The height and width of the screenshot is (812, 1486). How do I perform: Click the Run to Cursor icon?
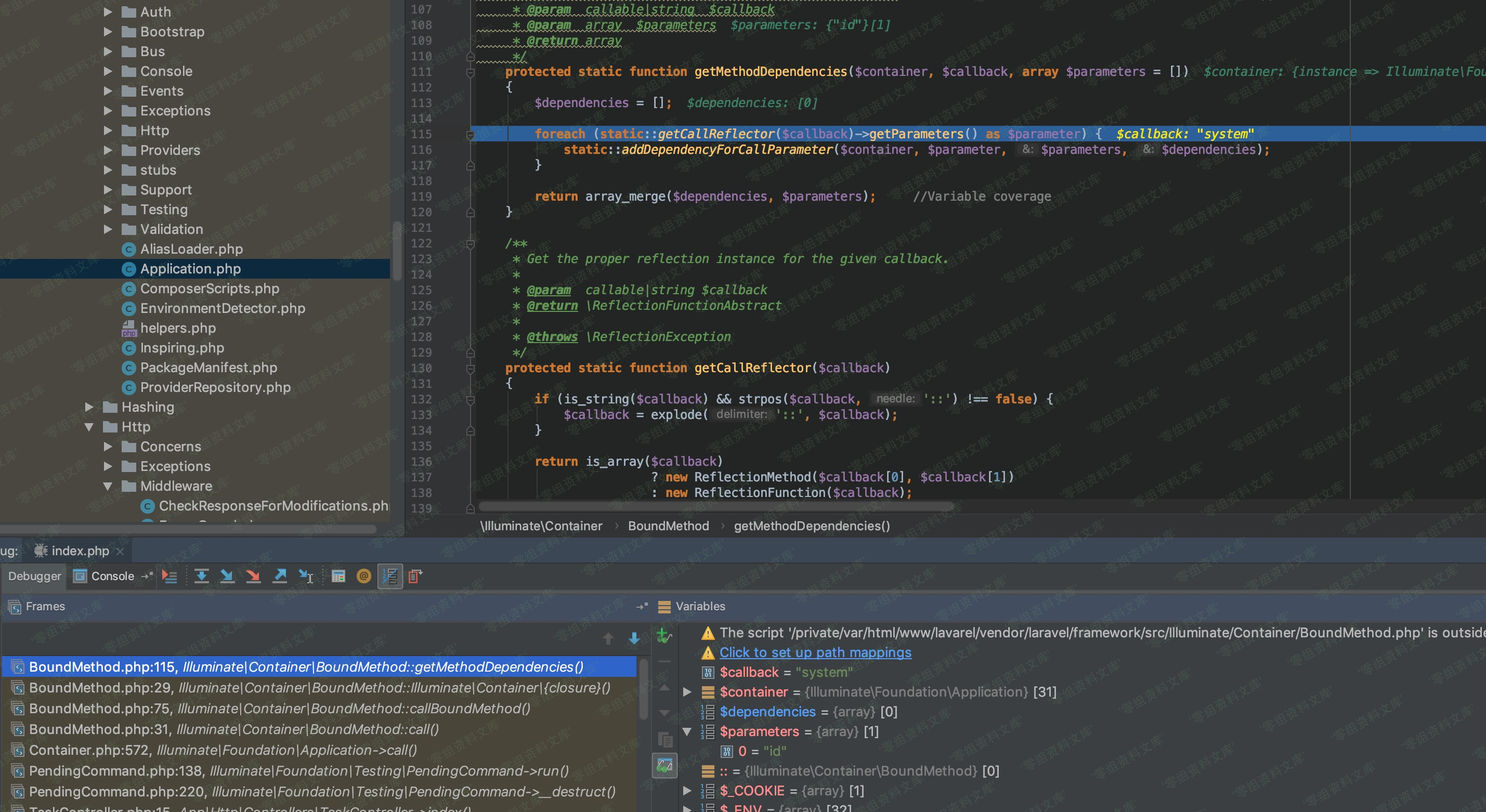point(306,575)
